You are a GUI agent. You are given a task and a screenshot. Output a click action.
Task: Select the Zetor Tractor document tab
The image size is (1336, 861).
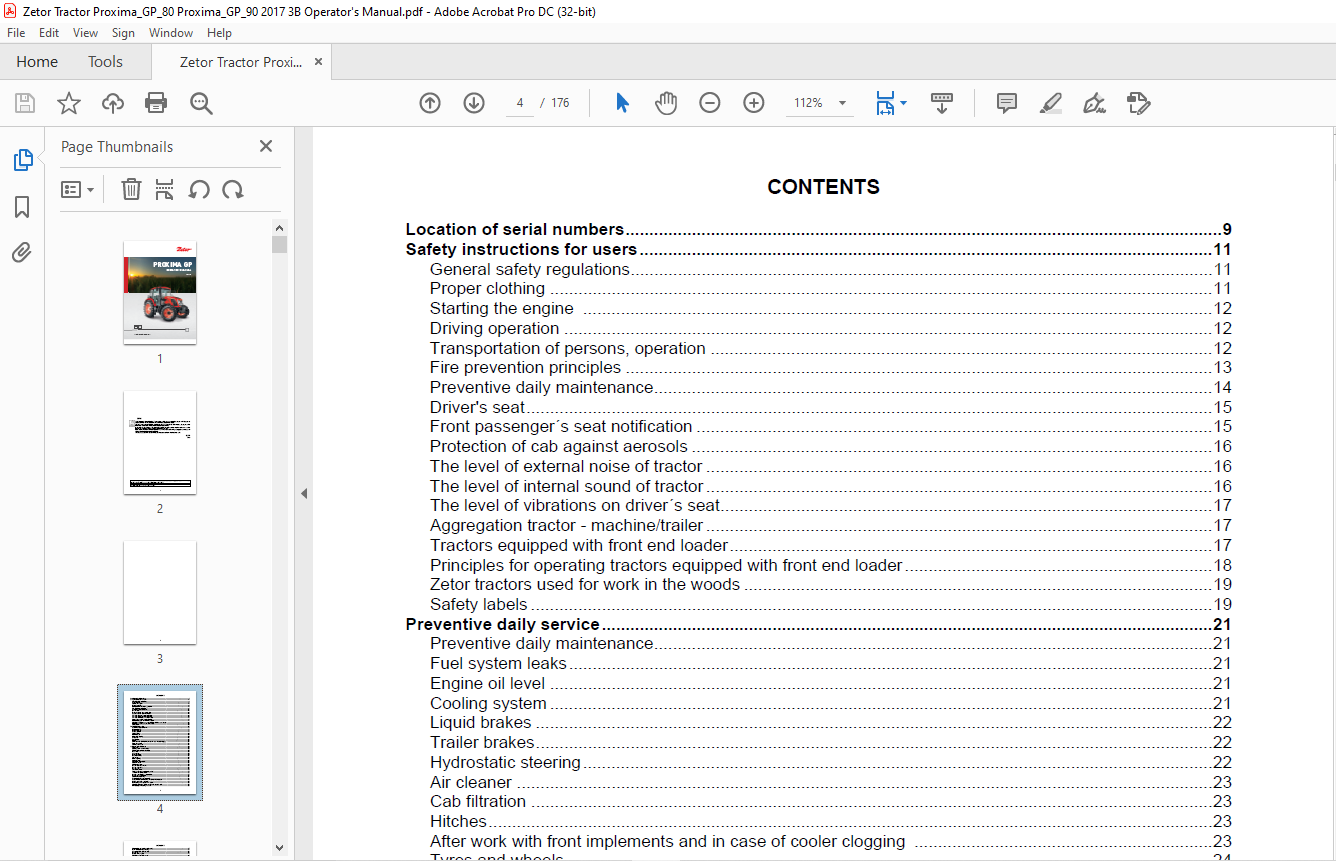[x=240, y=62]
